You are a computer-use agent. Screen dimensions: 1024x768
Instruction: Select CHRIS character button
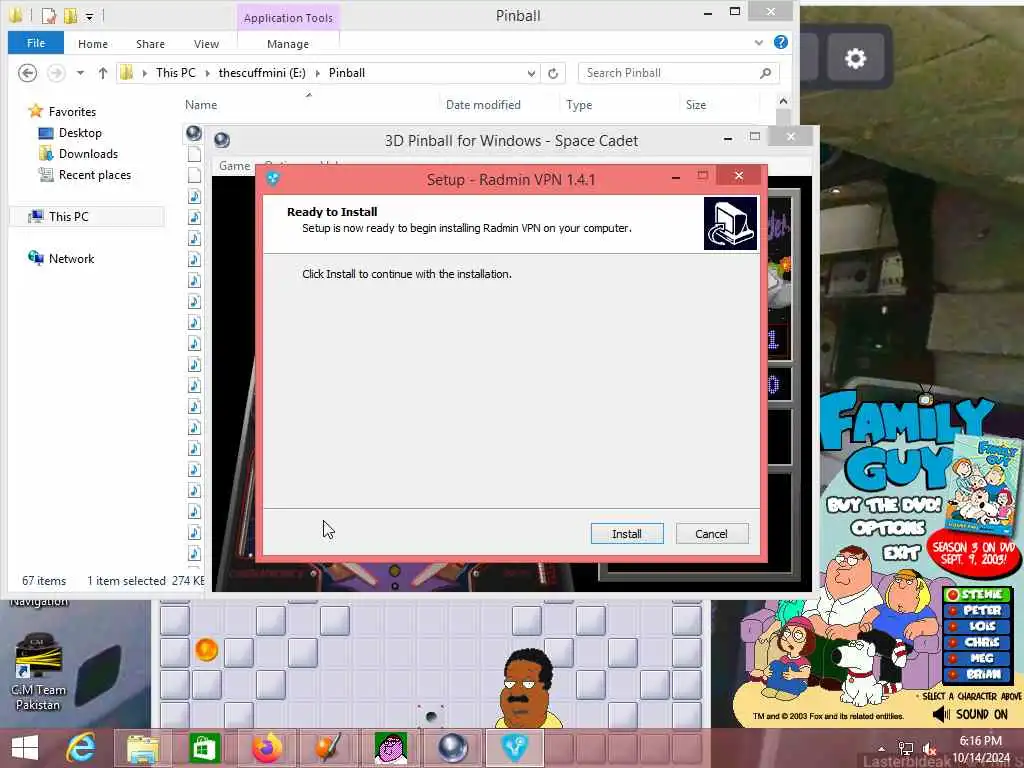click(978, 642)
